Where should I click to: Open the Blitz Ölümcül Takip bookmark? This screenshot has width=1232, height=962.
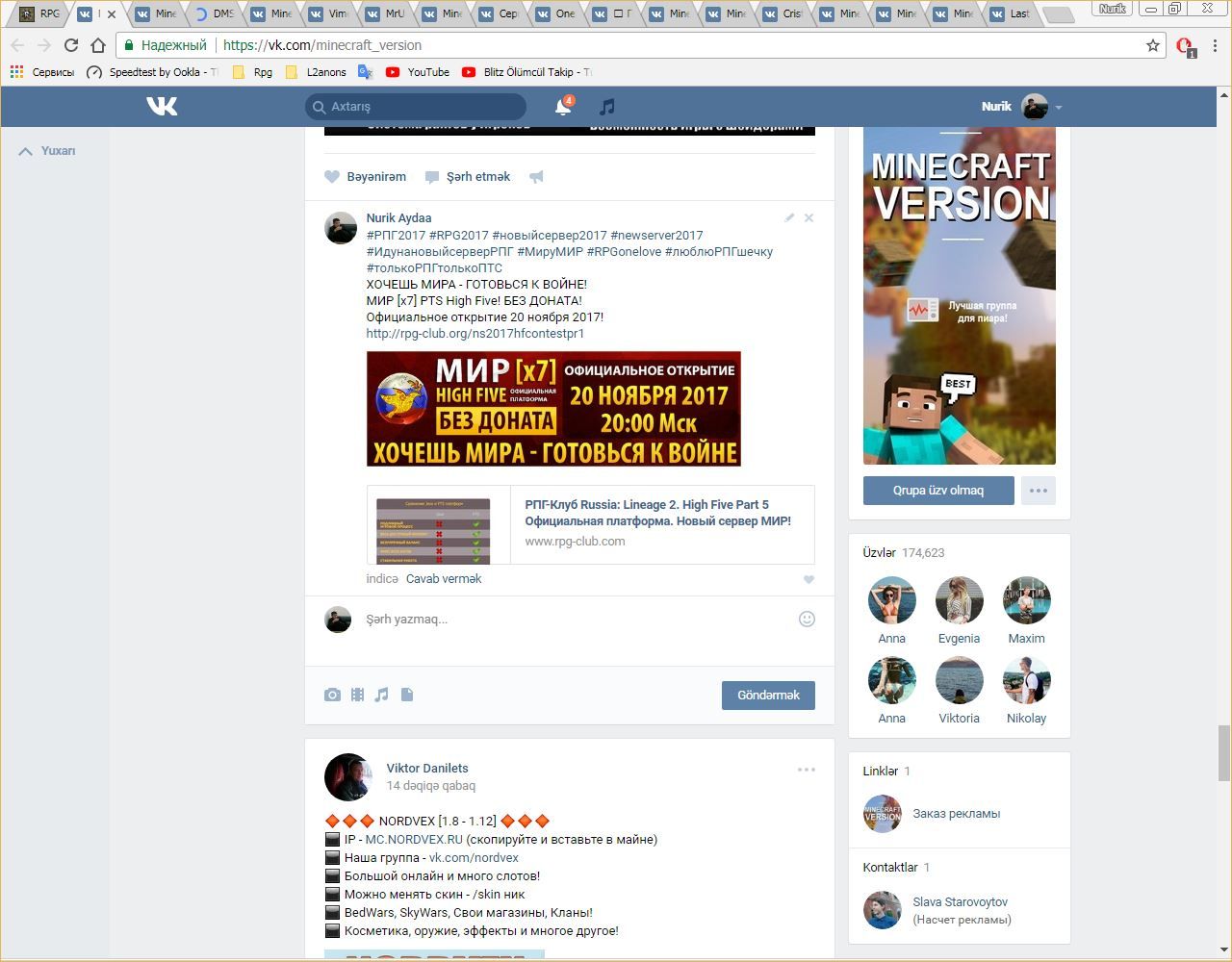pyautogui.click(x=526, y=72)
